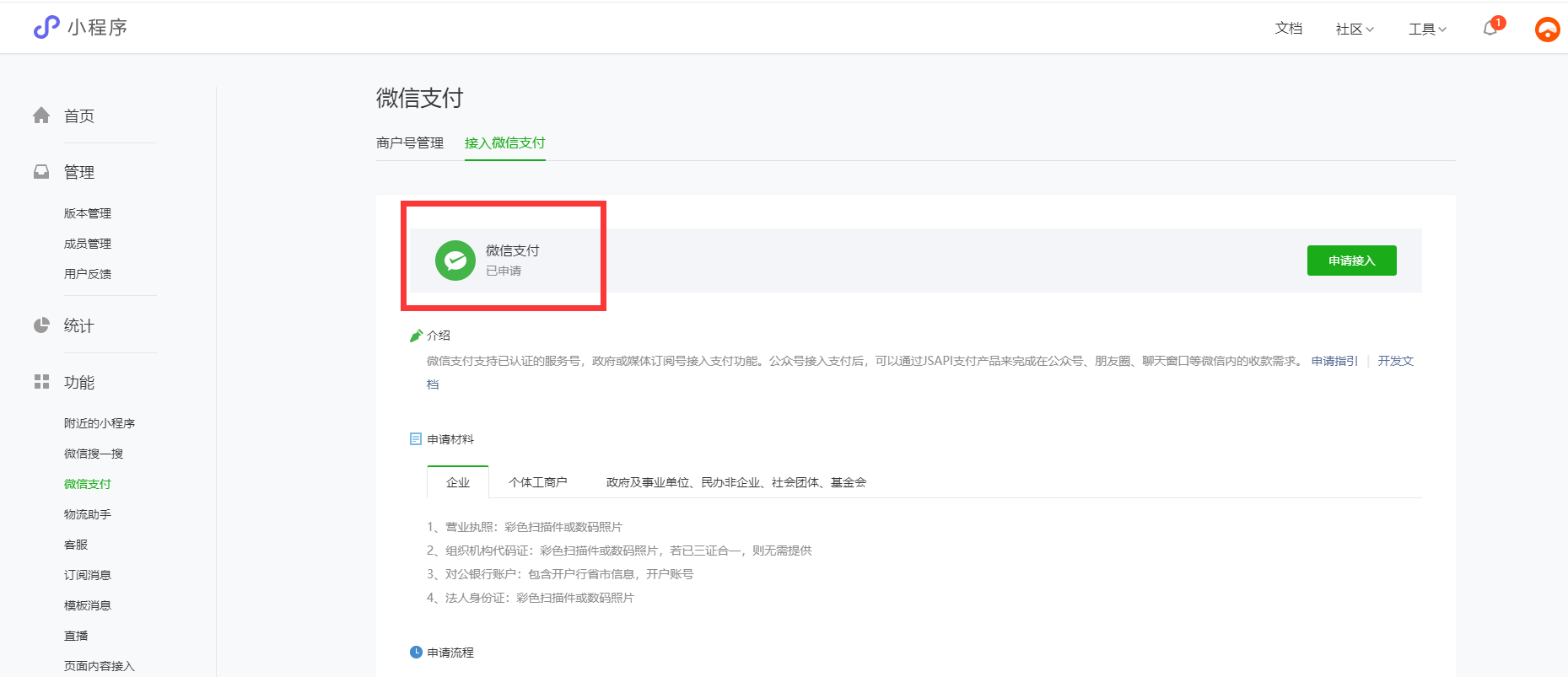Select 微信支付 in the sidebar
The image size is (1568, 677).
point(88,484)
